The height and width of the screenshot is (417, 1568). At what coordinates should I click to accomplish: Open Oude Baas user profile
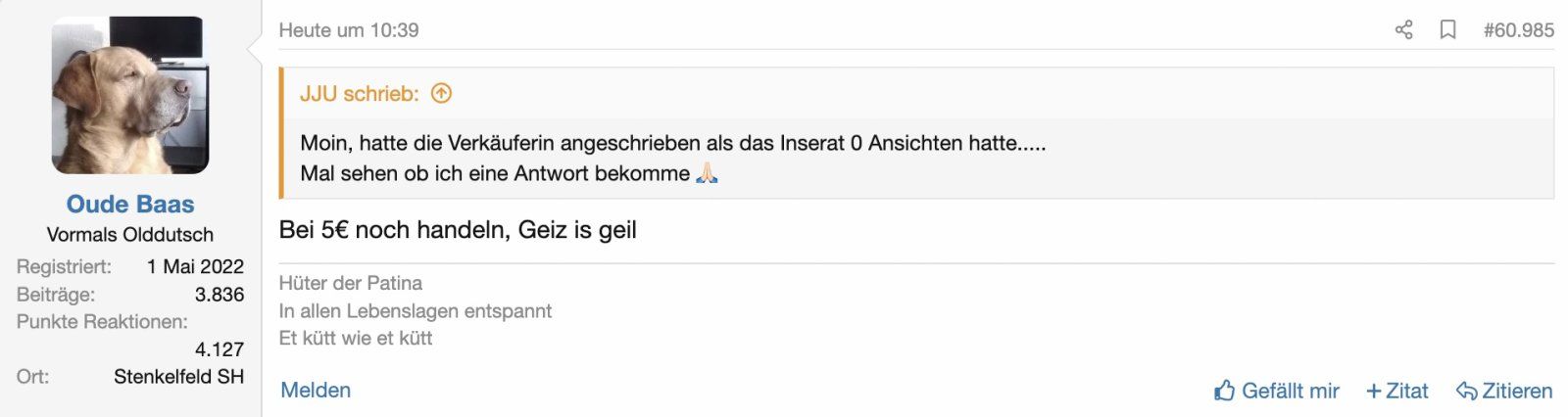click(130, 205)
